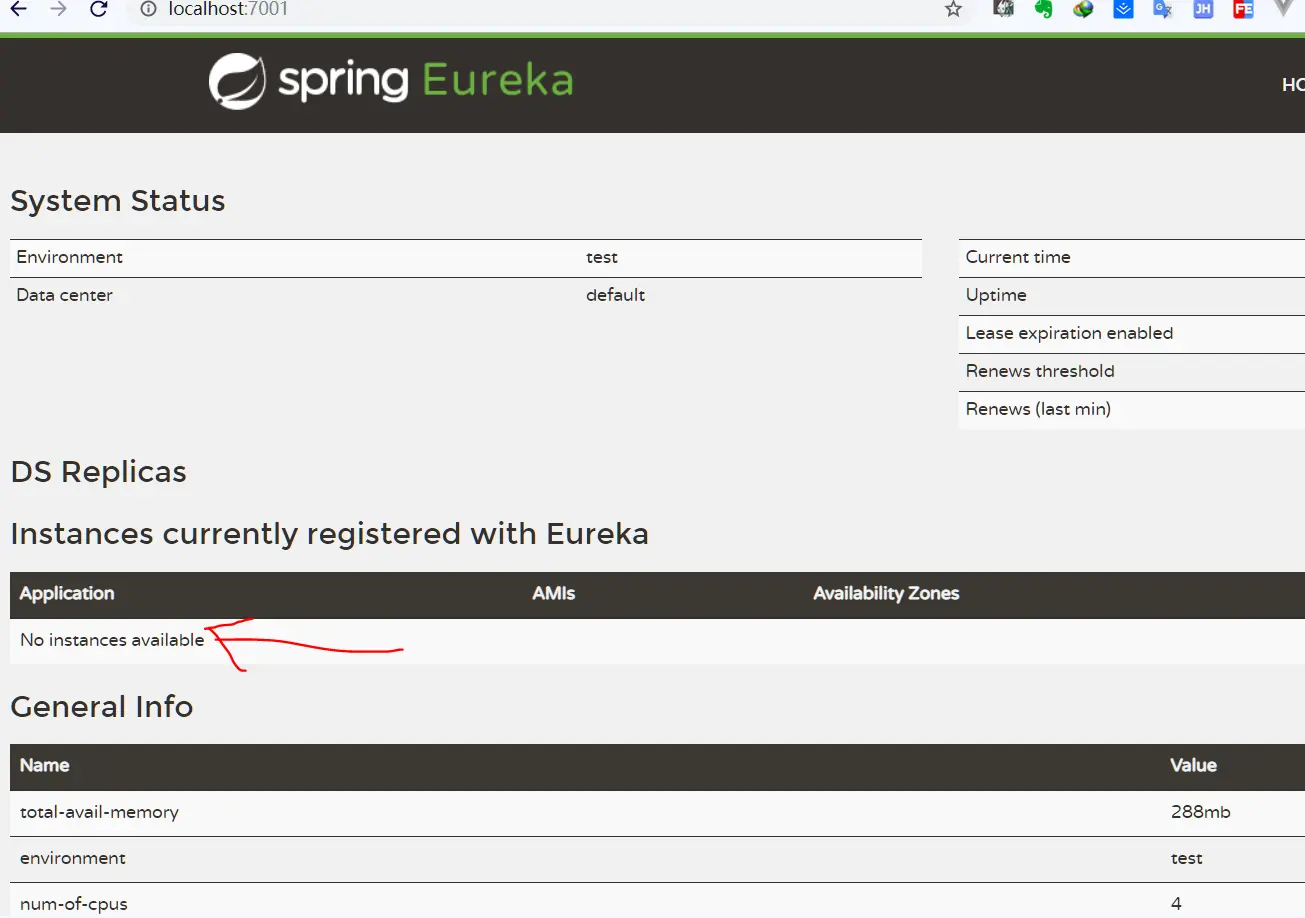This screenshot has width=1305, height=918.
Task: Open the blue download-arrow extension
Action: [x=1123, y=9]
